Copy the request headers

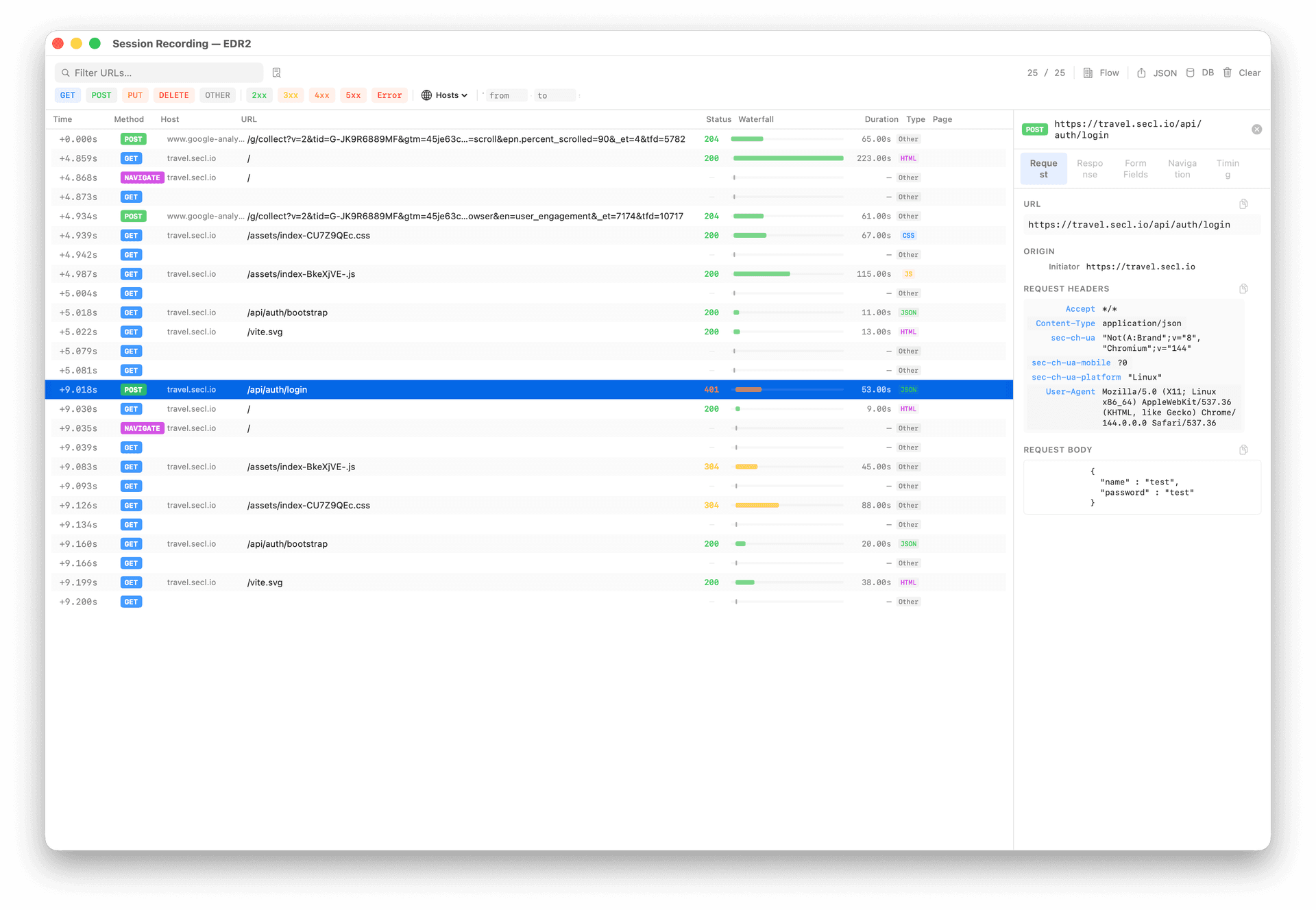coord(1243,289)
